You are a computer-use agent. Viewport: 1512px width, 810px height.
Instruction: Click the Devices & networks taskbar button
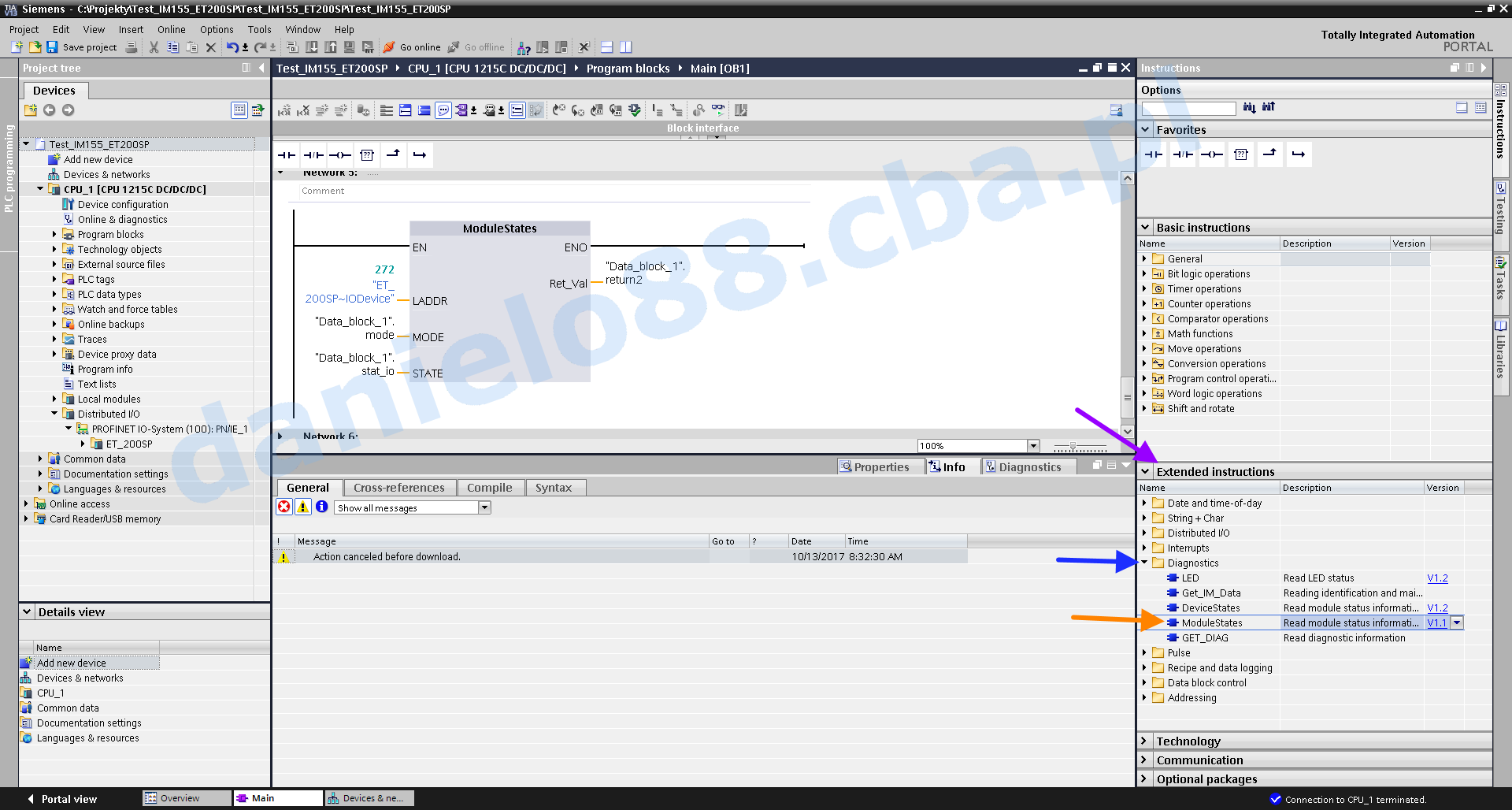point(370,798)
